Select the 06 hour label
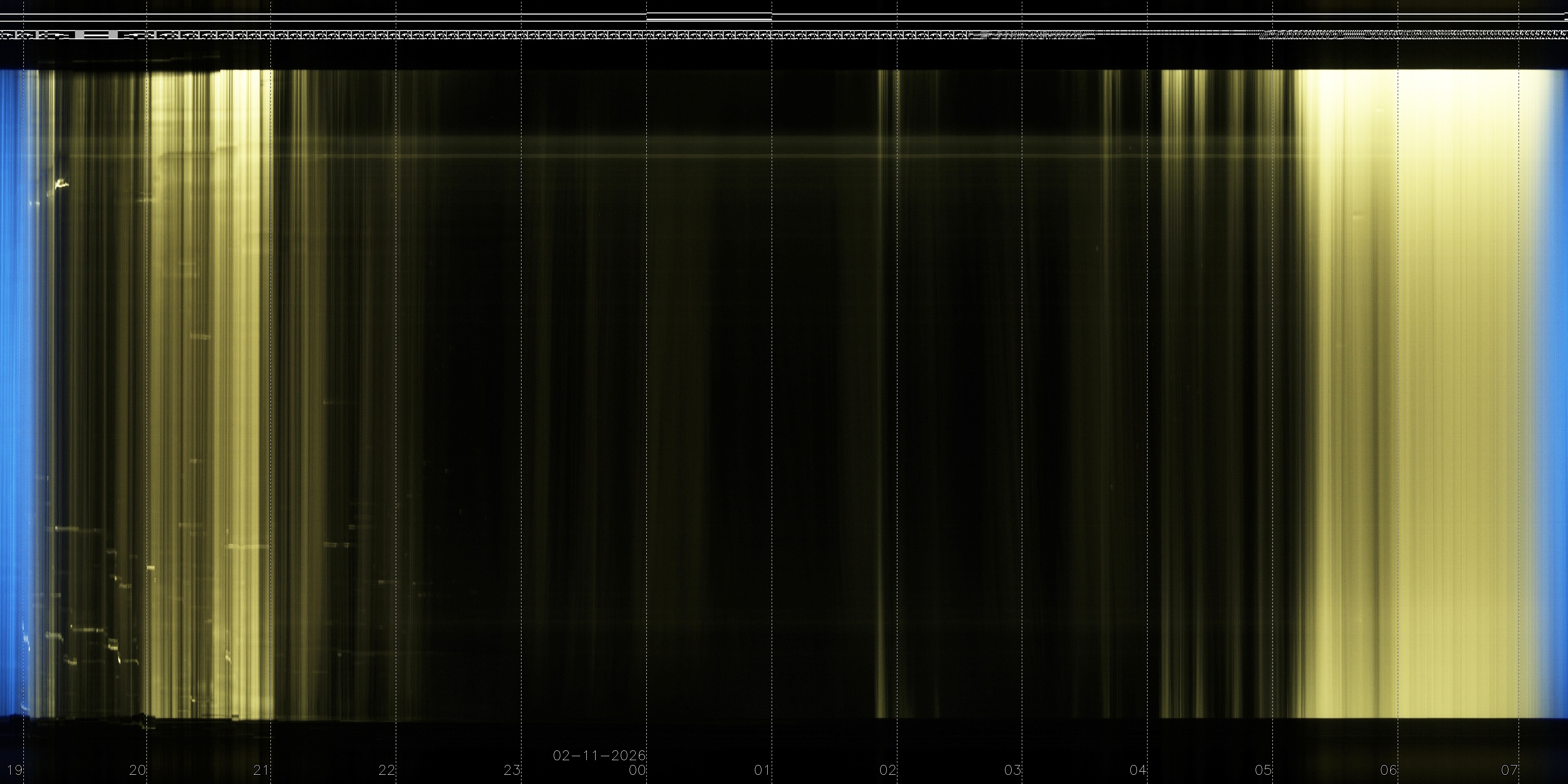1568x784 pixels. point(1388,770)
